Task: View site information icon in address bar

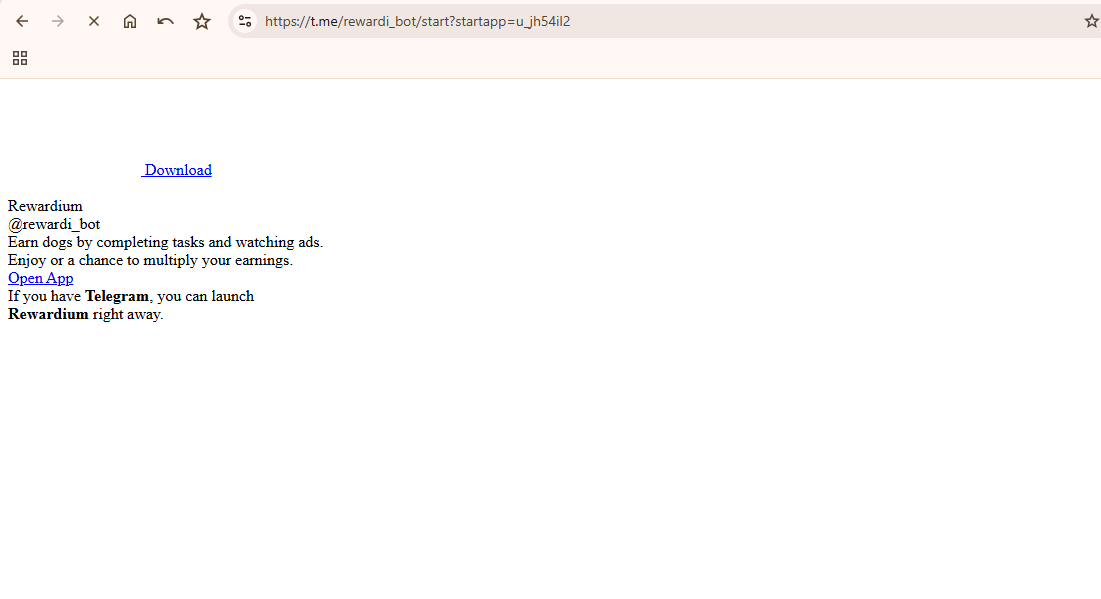Action: click(245, 21)
